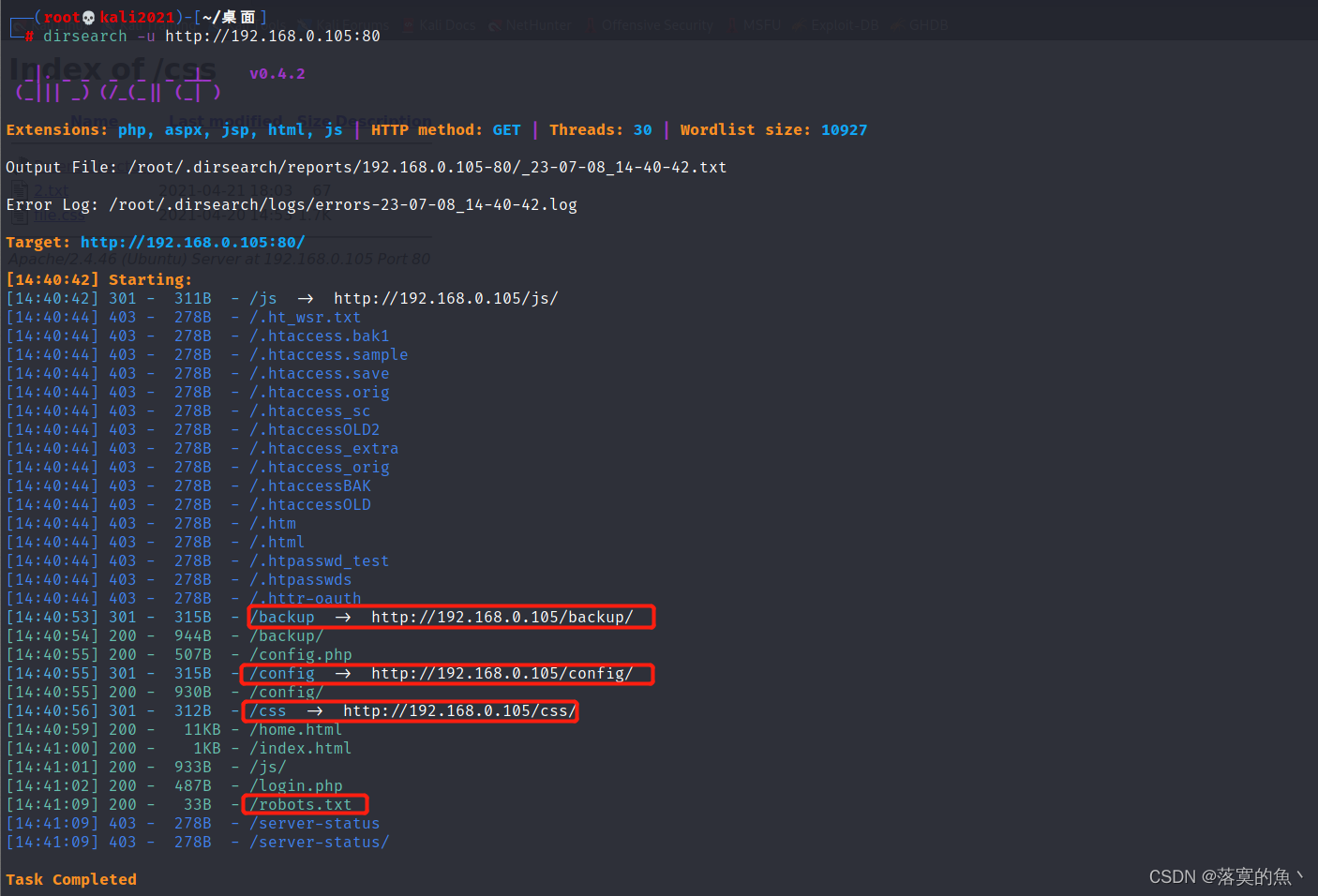Click the 11KB size of the home.html row

pos(202,729)
